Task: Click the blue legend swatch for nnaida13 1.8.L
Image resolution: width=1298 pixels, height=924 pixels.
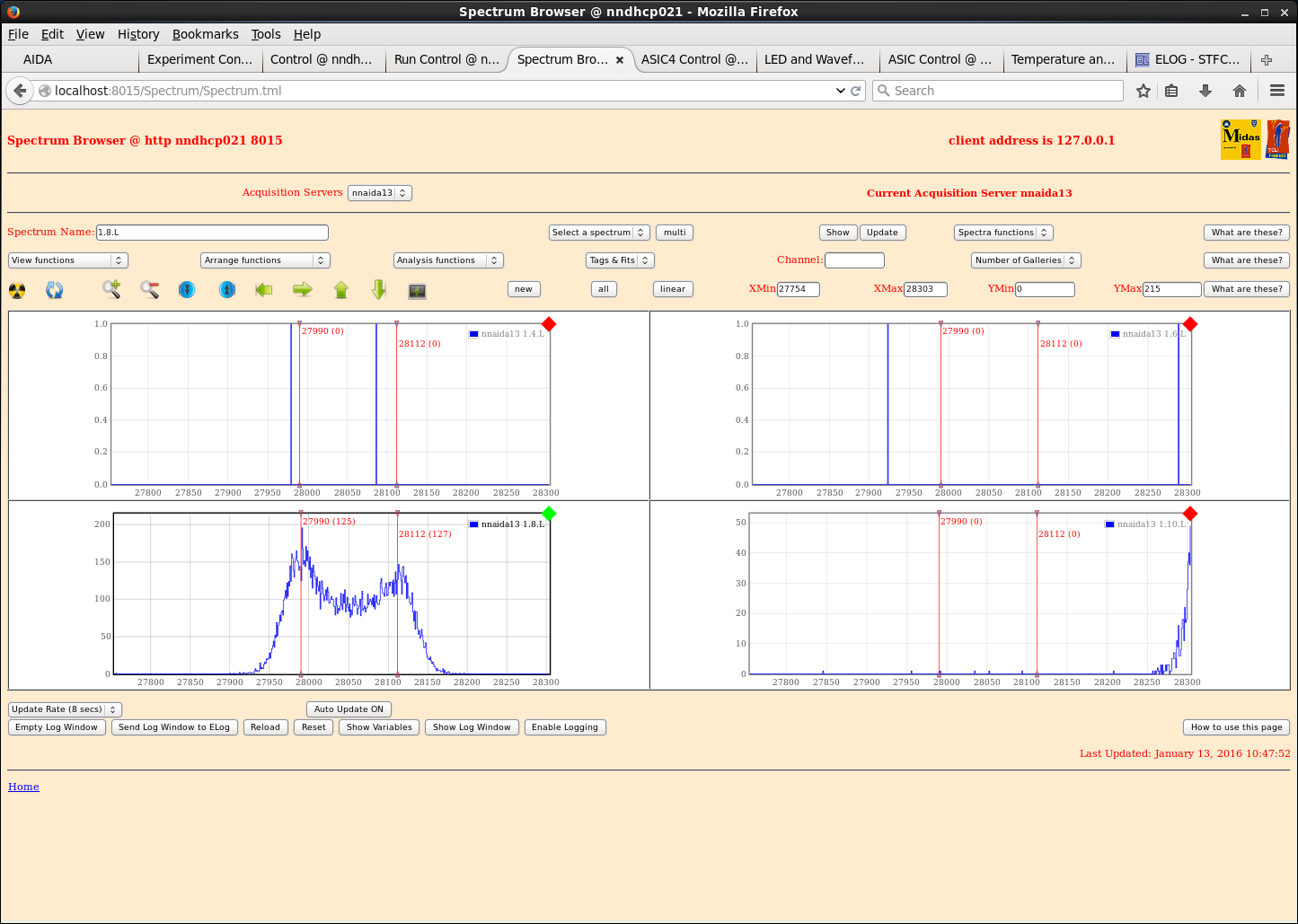Action: point(473,524)
